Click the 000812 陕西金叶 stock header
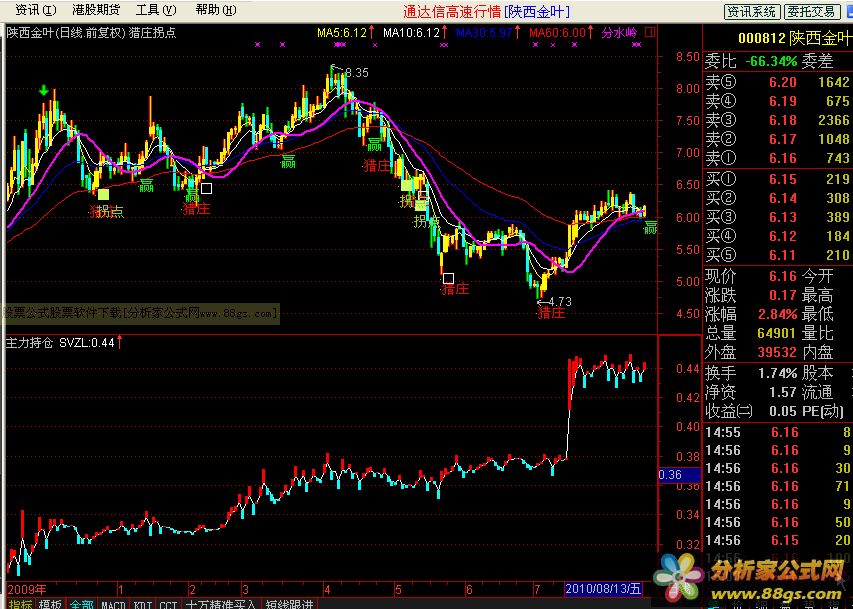Screen dimensions: 853x609 (794, 38)
